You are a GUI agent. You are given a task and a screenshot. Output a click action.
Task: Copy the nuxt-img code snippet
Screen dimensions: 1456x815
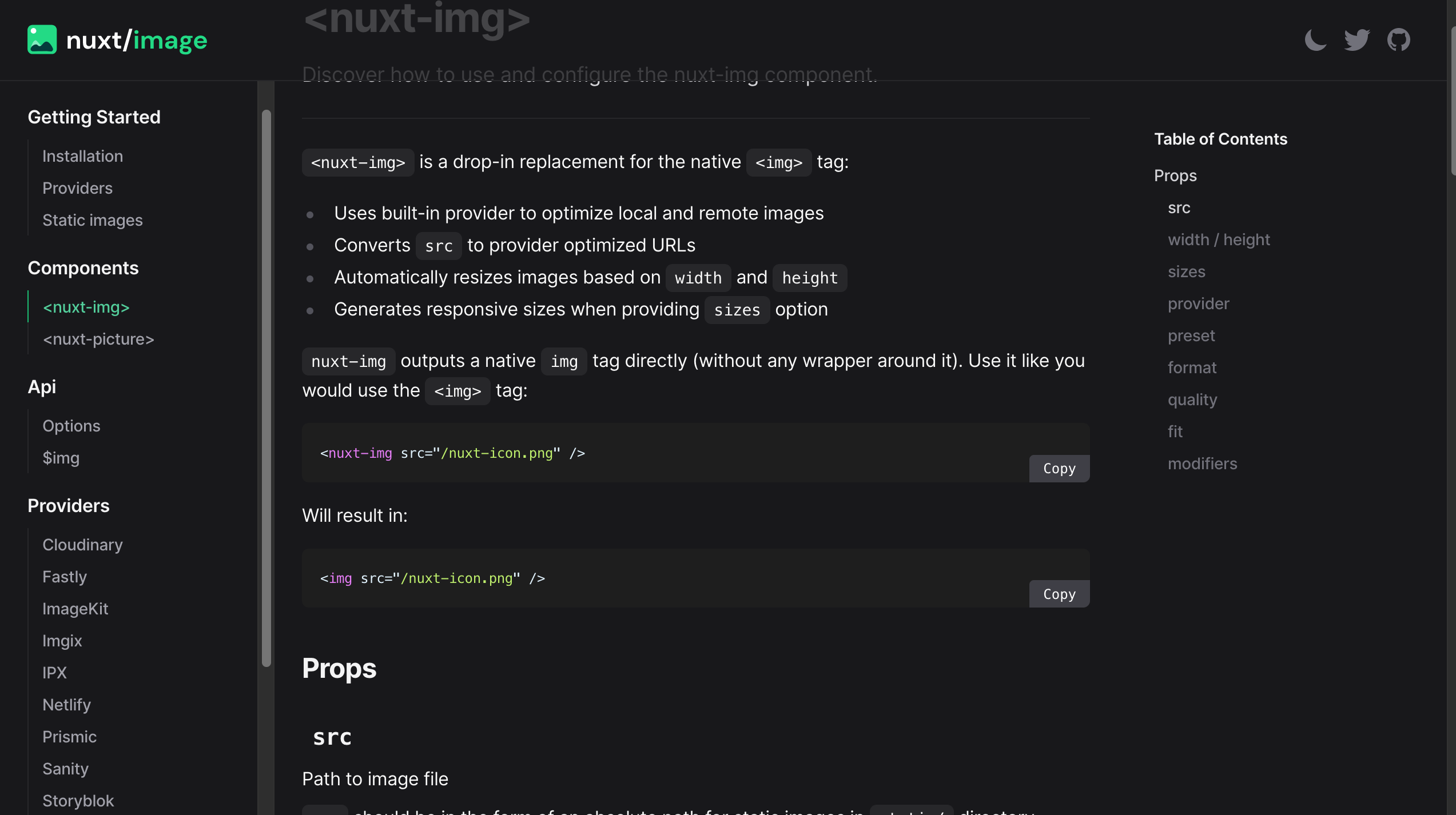[x=1059, y=468]
